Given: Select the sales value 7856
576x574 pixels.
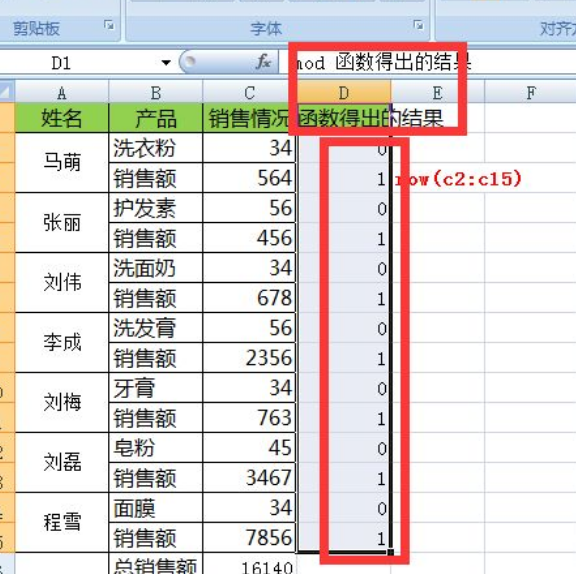Looking at the screenshot, I should 249,537.
